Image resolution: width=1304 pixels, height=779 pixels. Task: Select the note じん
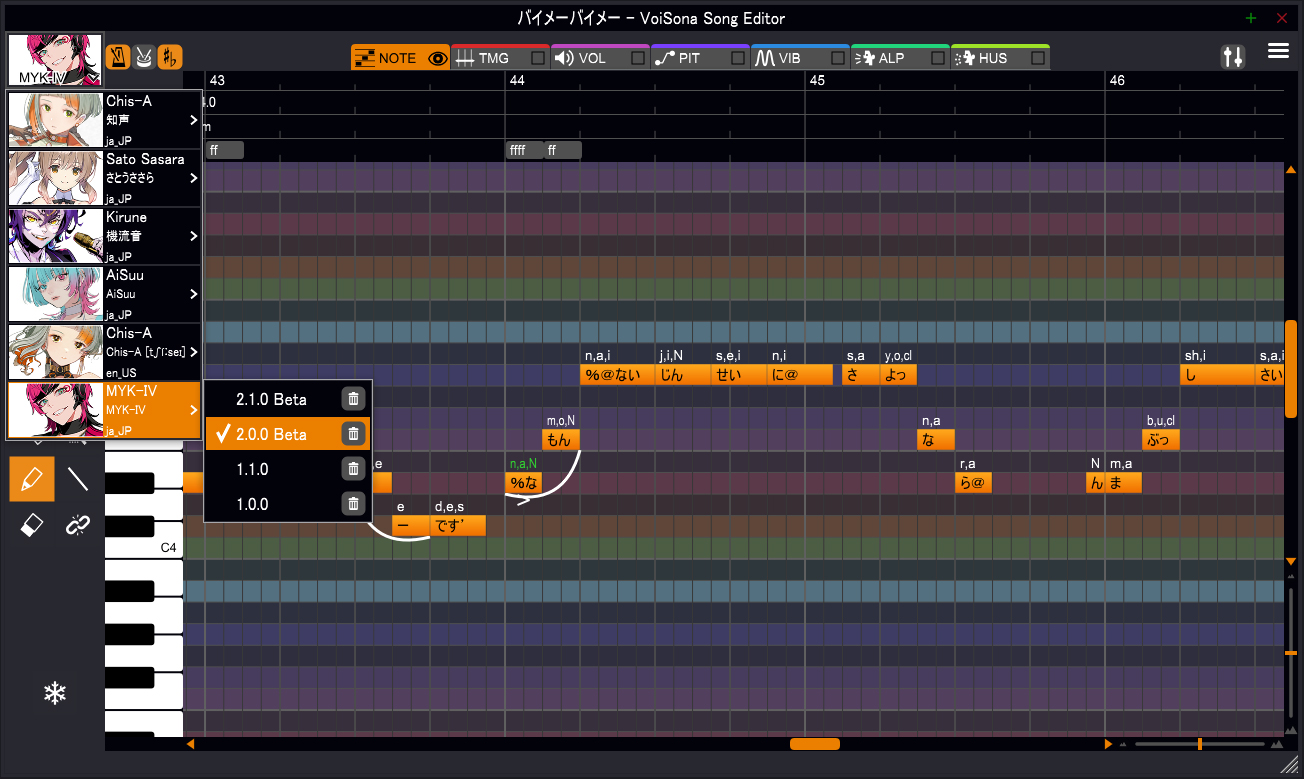coord(683,375)
